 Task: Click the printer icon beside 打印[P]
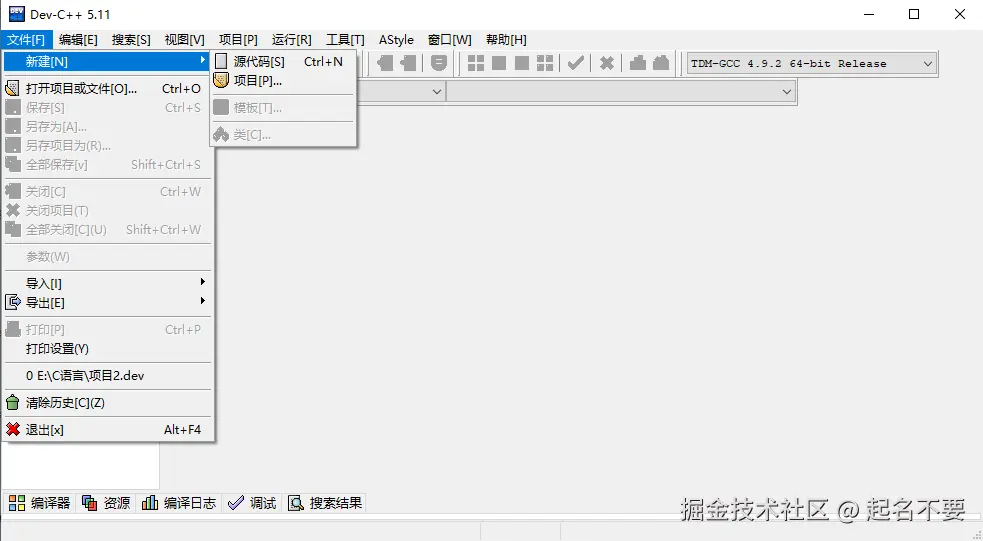tap(13, 329)
